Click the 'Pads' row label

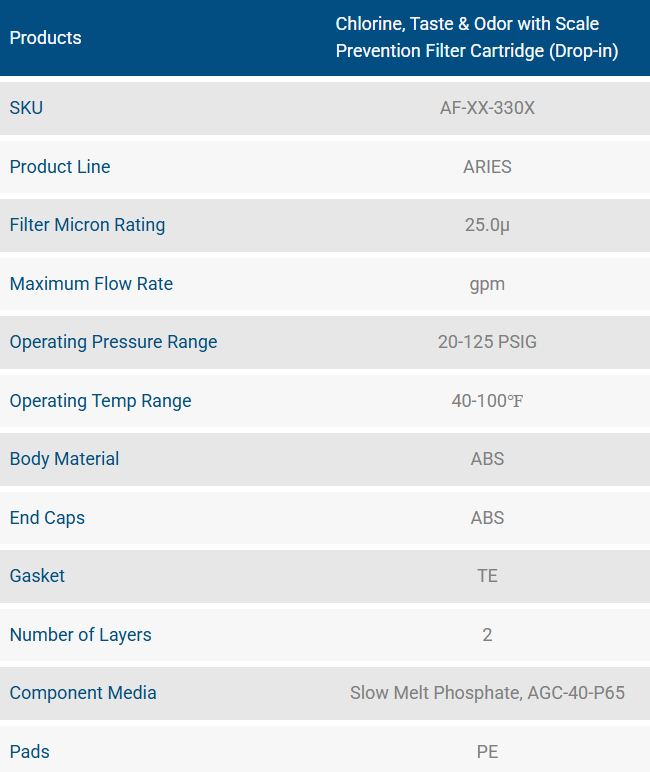click(x=30, y=752)
